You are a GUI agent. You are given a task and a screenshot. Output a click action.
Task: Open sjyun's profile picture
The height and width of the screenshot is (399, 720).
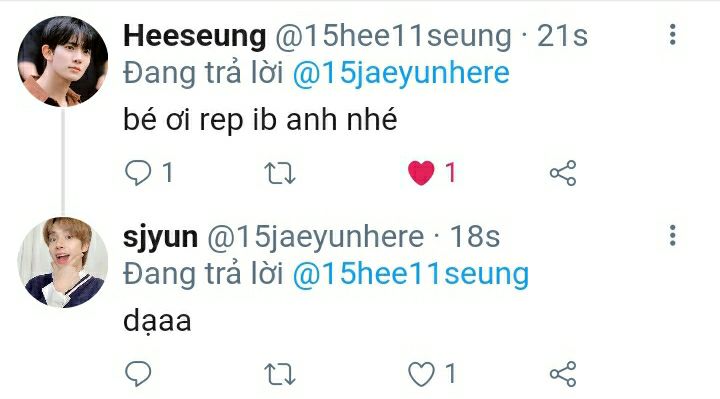tap(63, 262)
